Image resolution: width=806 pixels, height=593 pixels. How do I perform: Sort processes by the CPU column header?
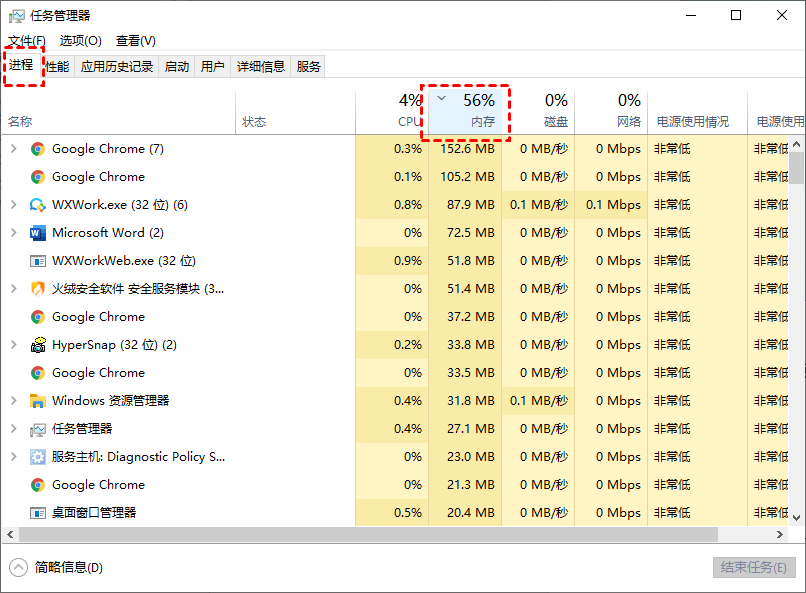pos(392,111)
